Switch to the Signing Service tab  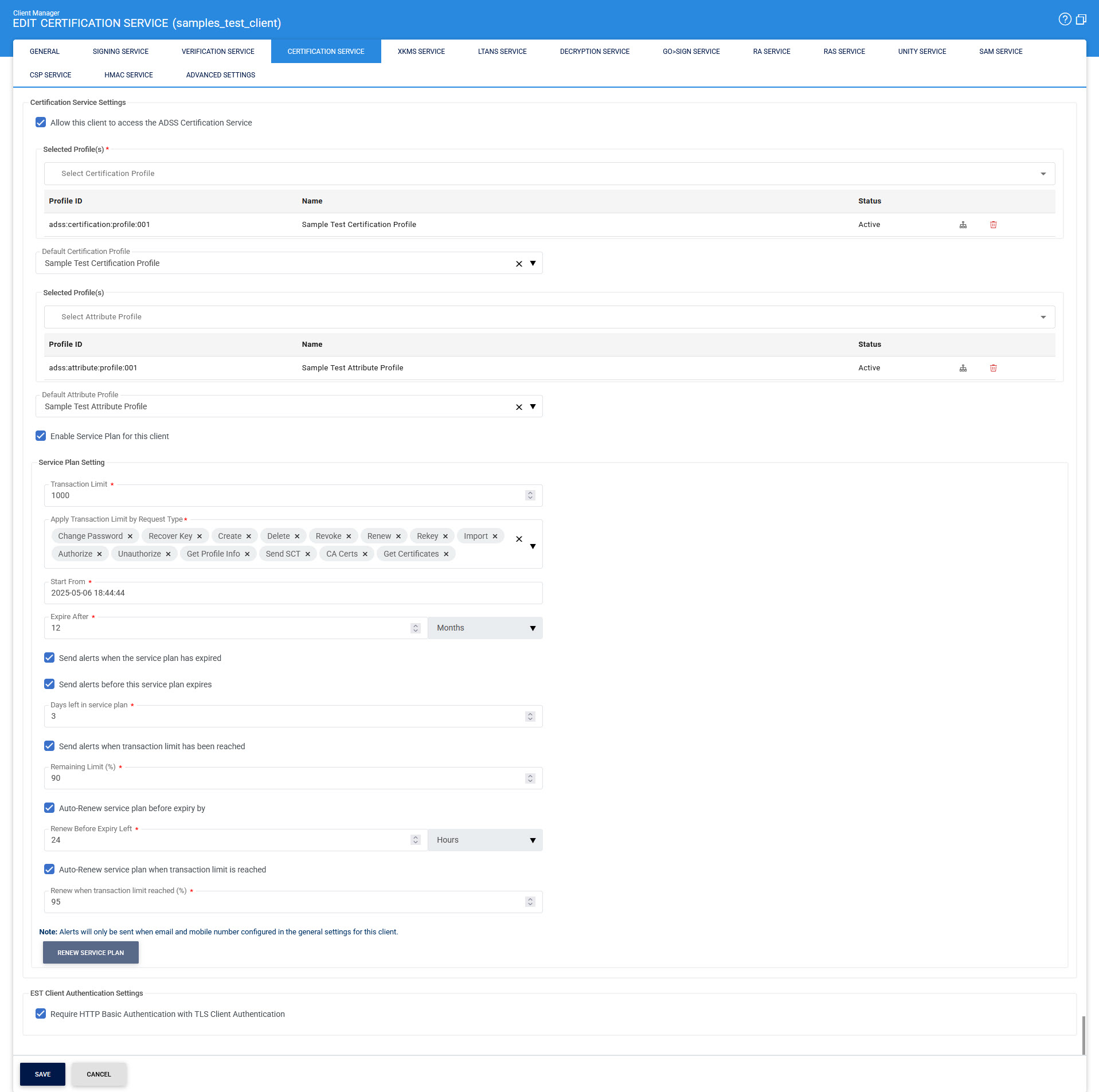pos(120,52)
